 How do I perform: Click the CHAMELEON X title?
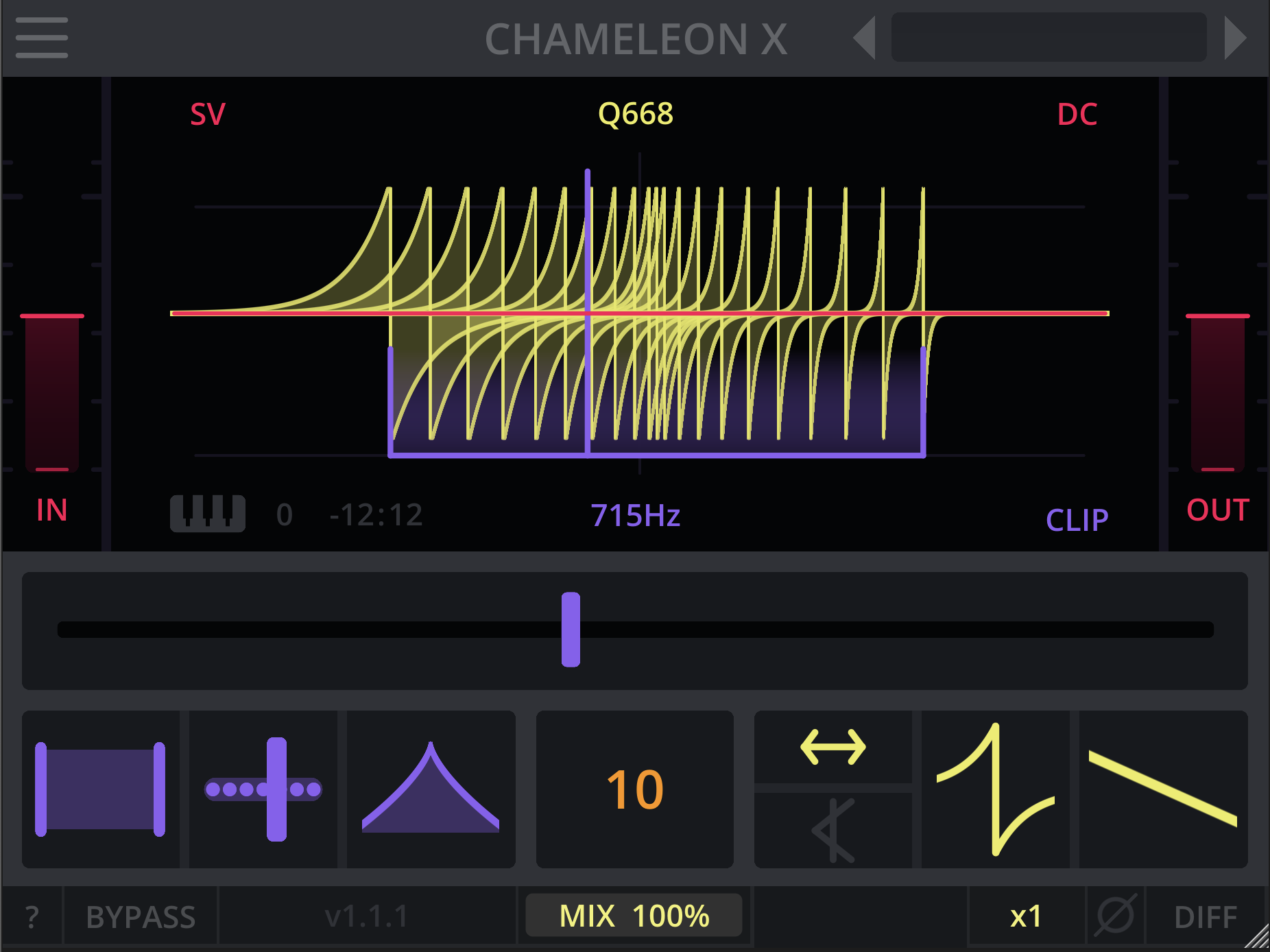[x=636, y=39]
